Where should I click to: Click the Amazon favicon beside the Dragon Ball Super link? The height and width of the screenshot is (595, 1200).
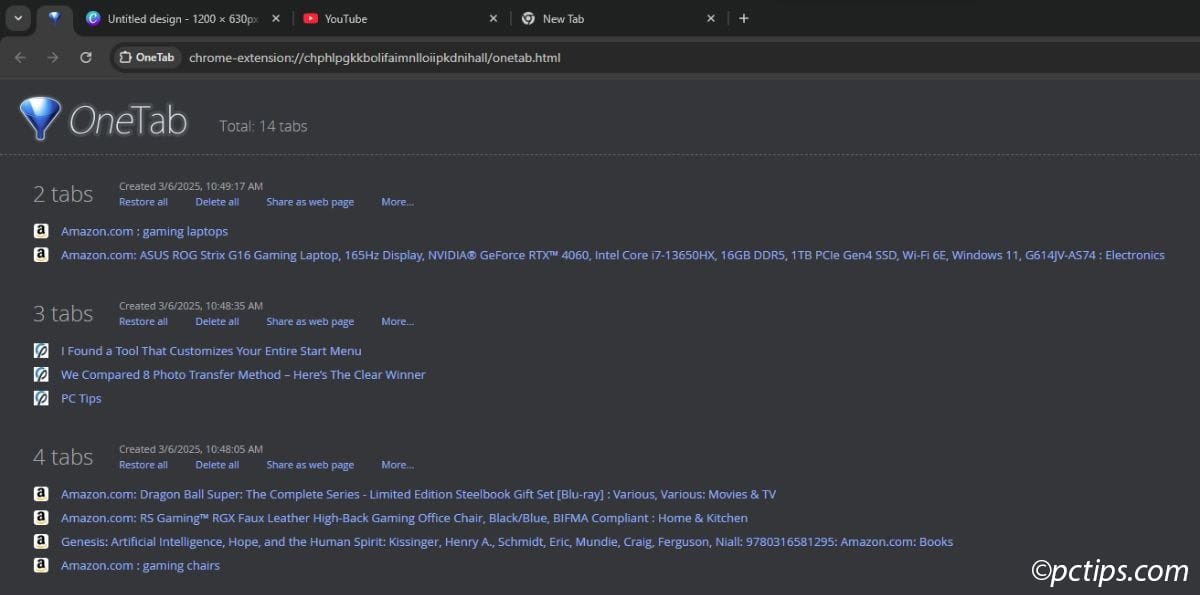(41, 493)
